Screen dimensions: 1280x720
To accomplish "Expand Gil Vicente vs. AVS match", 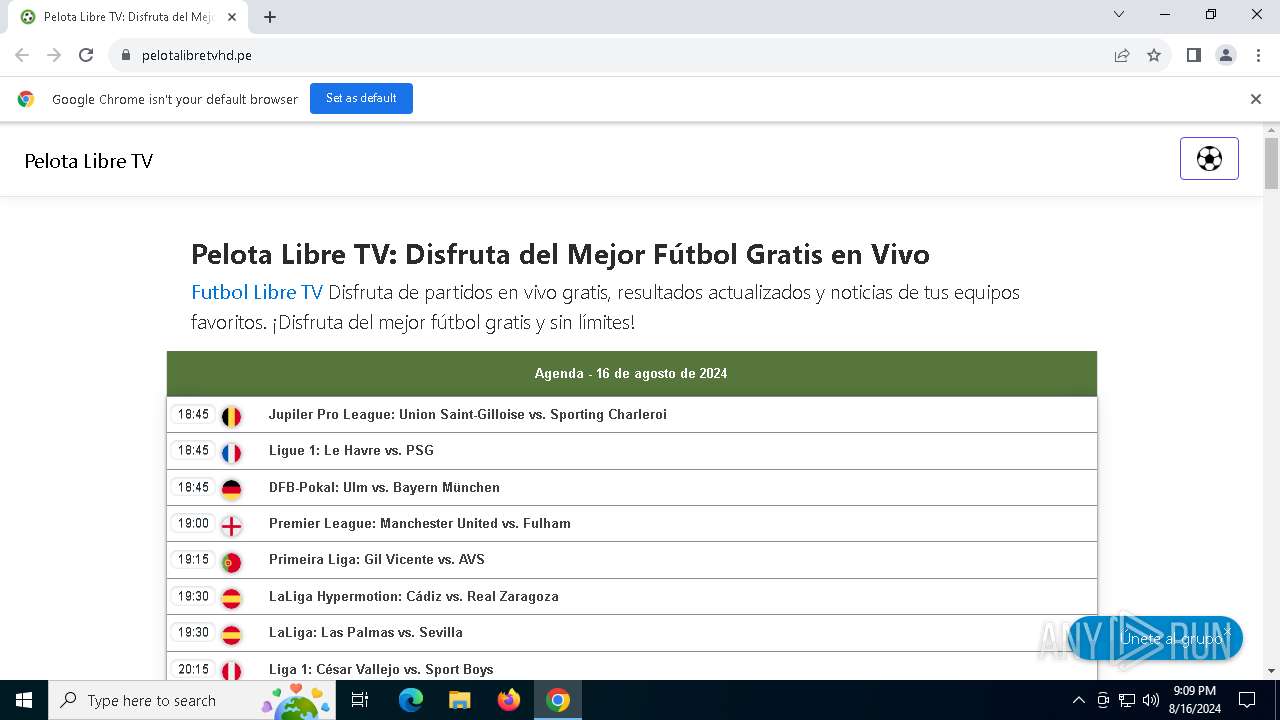I will click(x=632, y=560).
